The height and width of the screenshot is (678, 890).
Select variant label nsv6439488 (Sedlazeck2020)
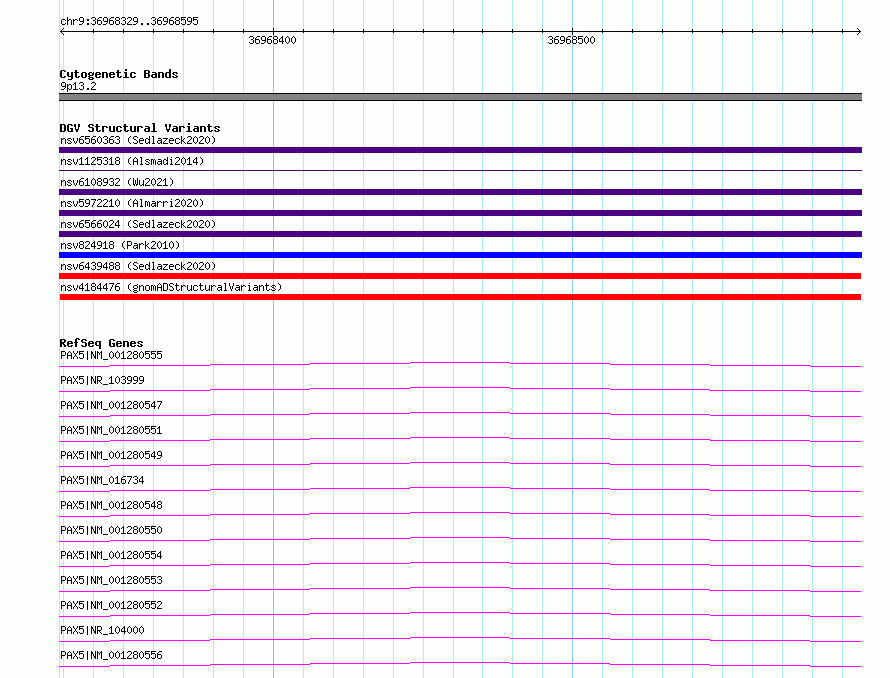[x=138, y=266]
